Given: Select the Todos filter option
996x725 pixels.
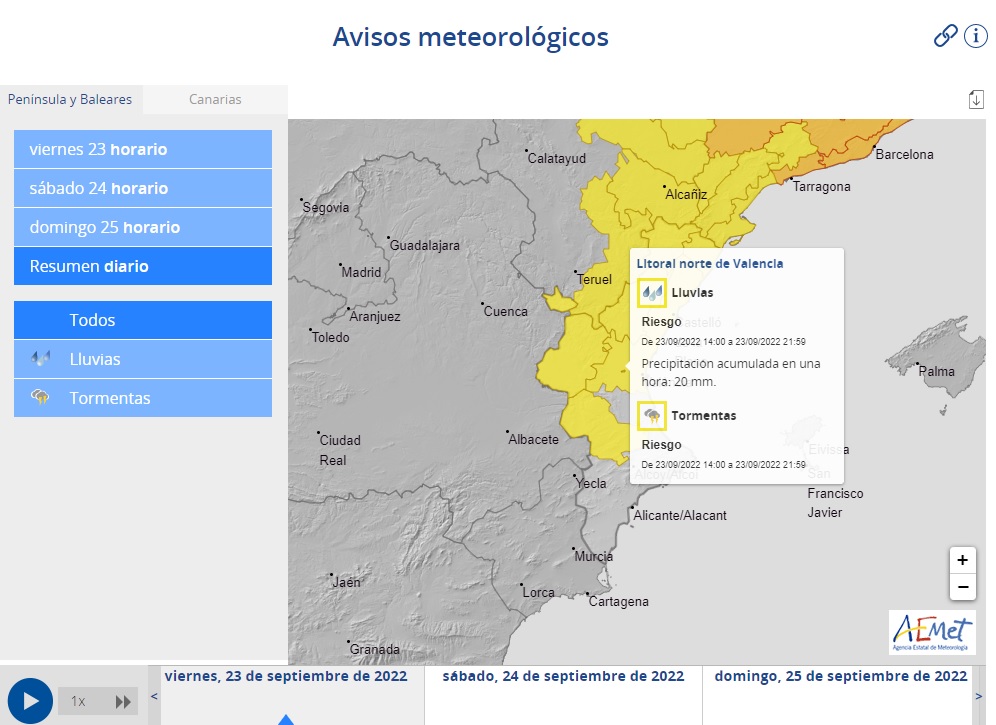Looking at the screenshot, I should pyautogui.click(x=142, y=319).
